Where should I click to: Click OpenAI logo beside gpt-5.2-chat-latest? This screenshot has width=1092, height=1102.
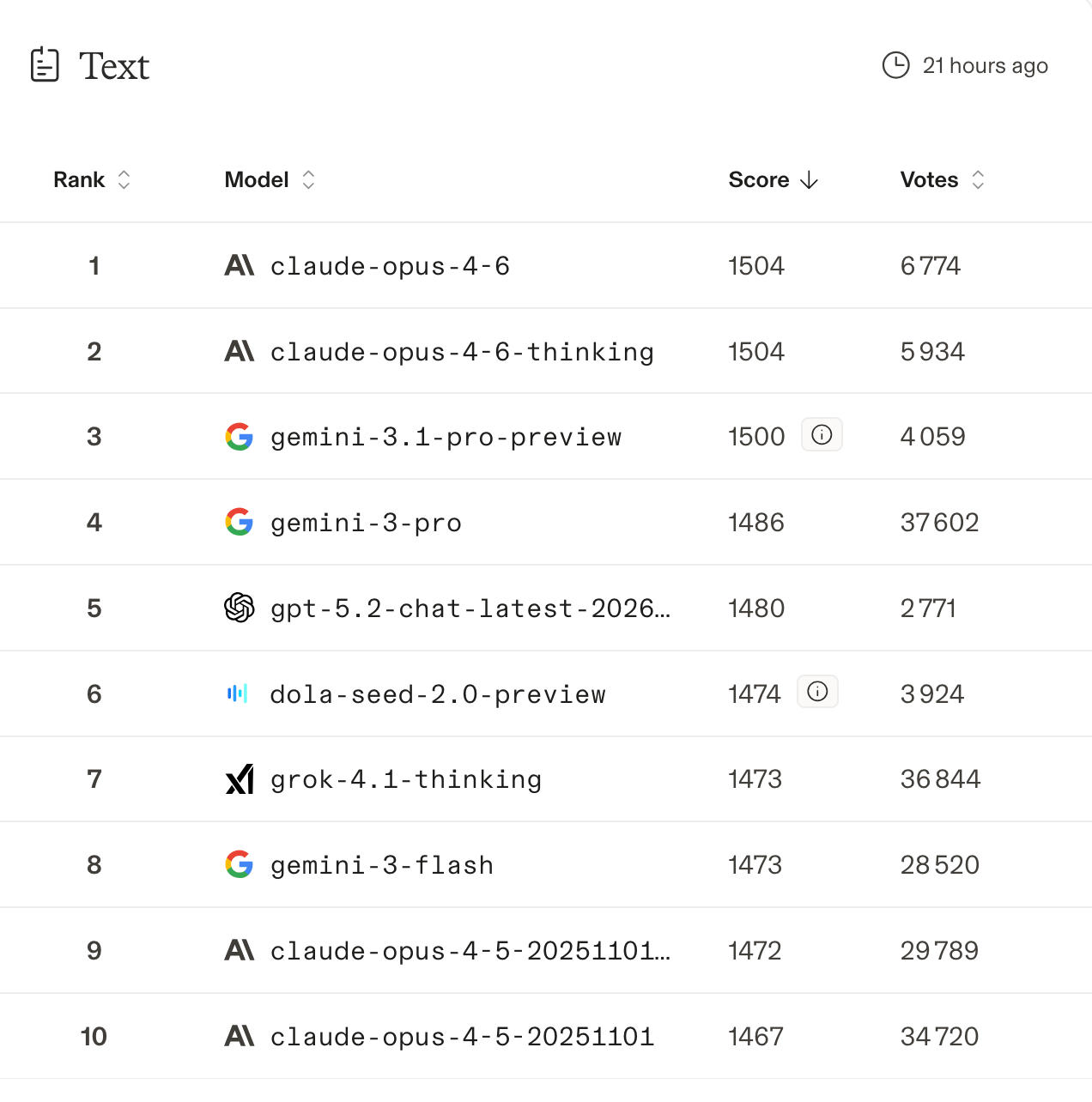pos(240,608)
